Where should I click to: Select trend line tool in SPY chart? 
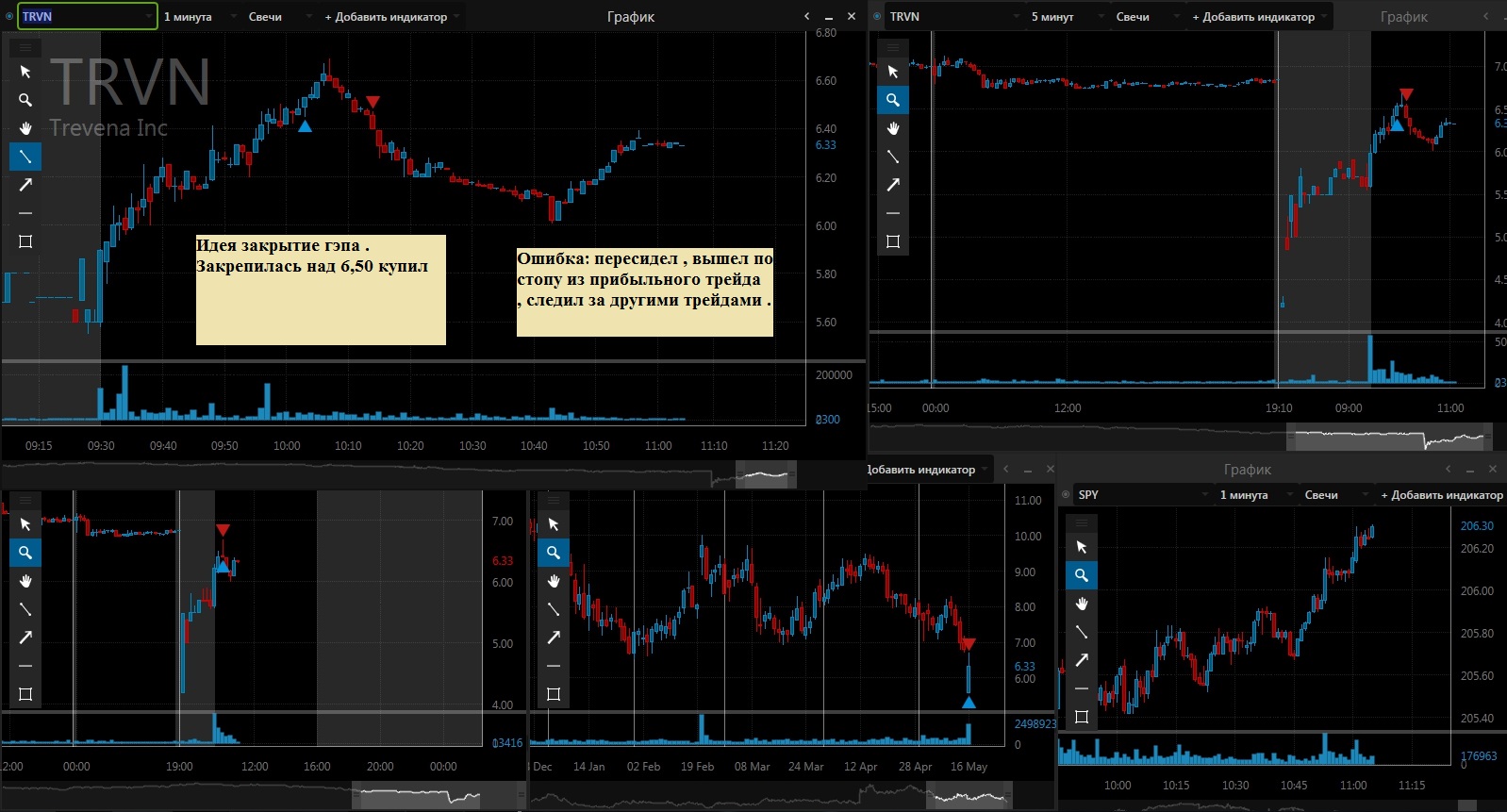click(1082, 632)
